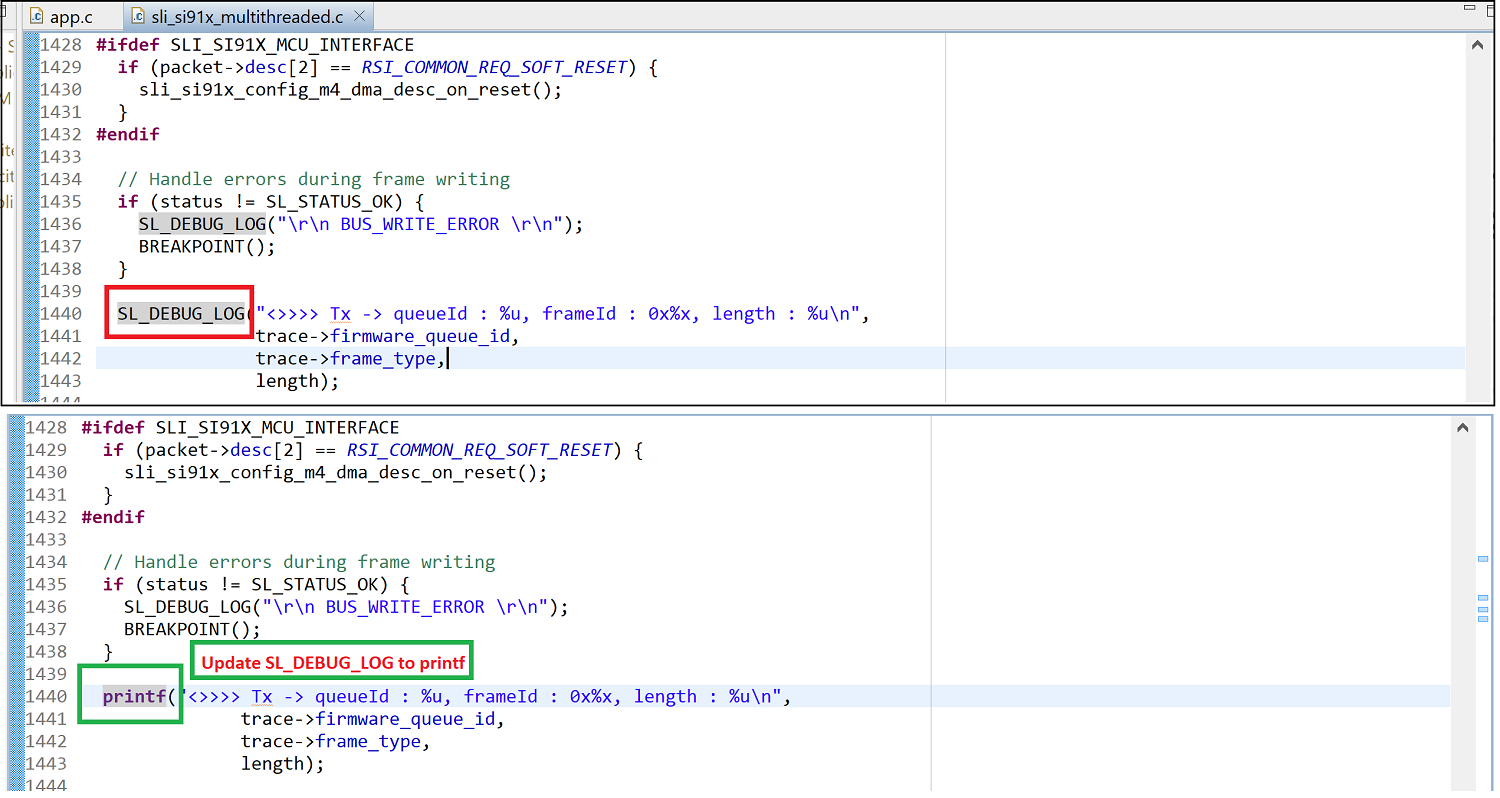1500x798 pixels.
Task: Click the file icon on sli_si91x_multithreaded.c tab
Action: (138, 16)
